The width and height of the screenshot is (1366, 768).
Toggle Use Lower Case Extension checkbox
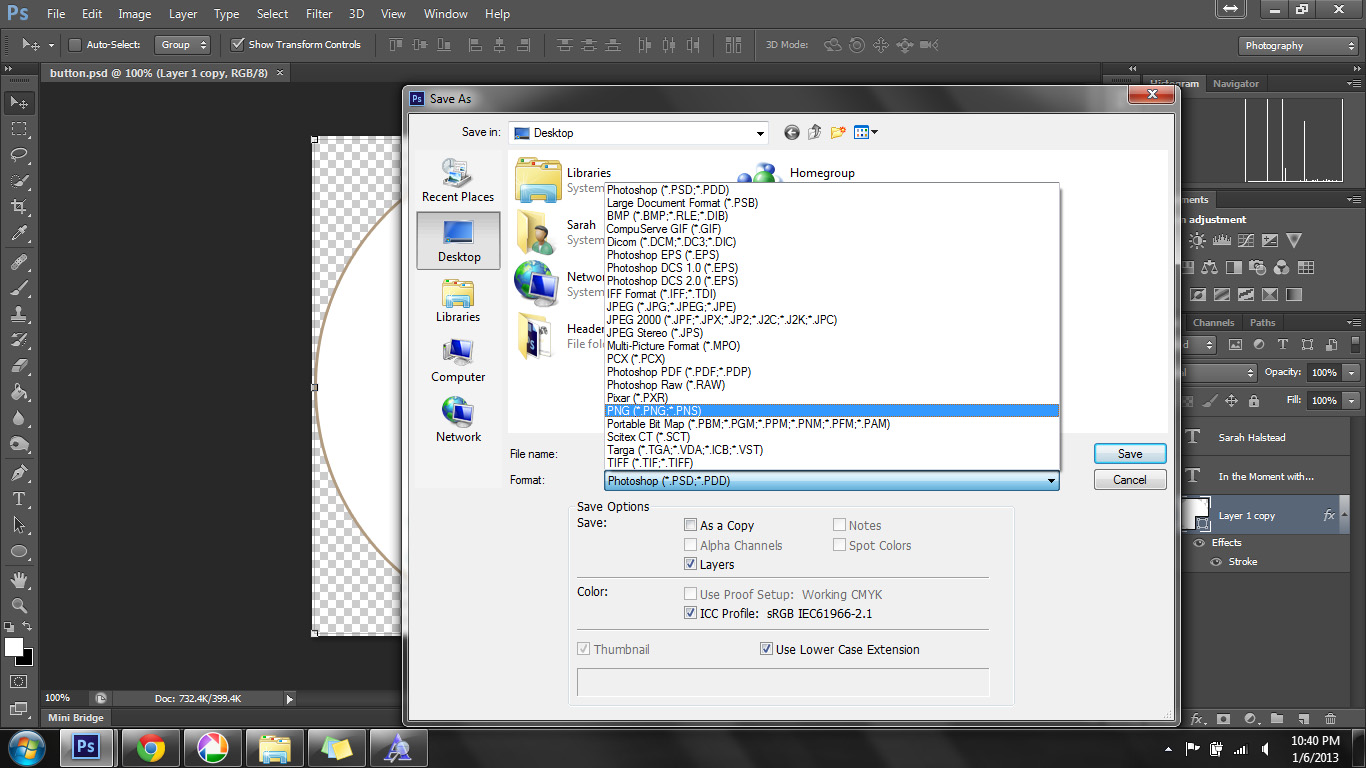766,649
